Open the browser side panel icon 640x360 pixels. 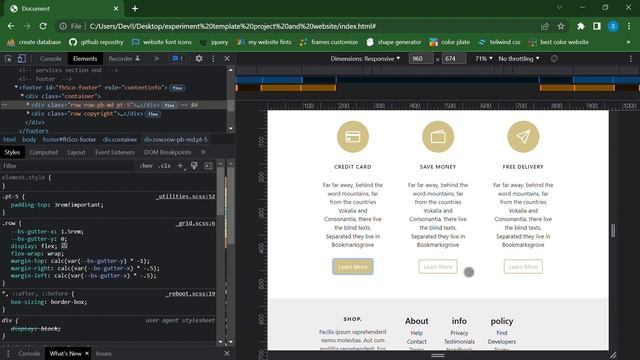pyautogui.click(x=597, y=26)
